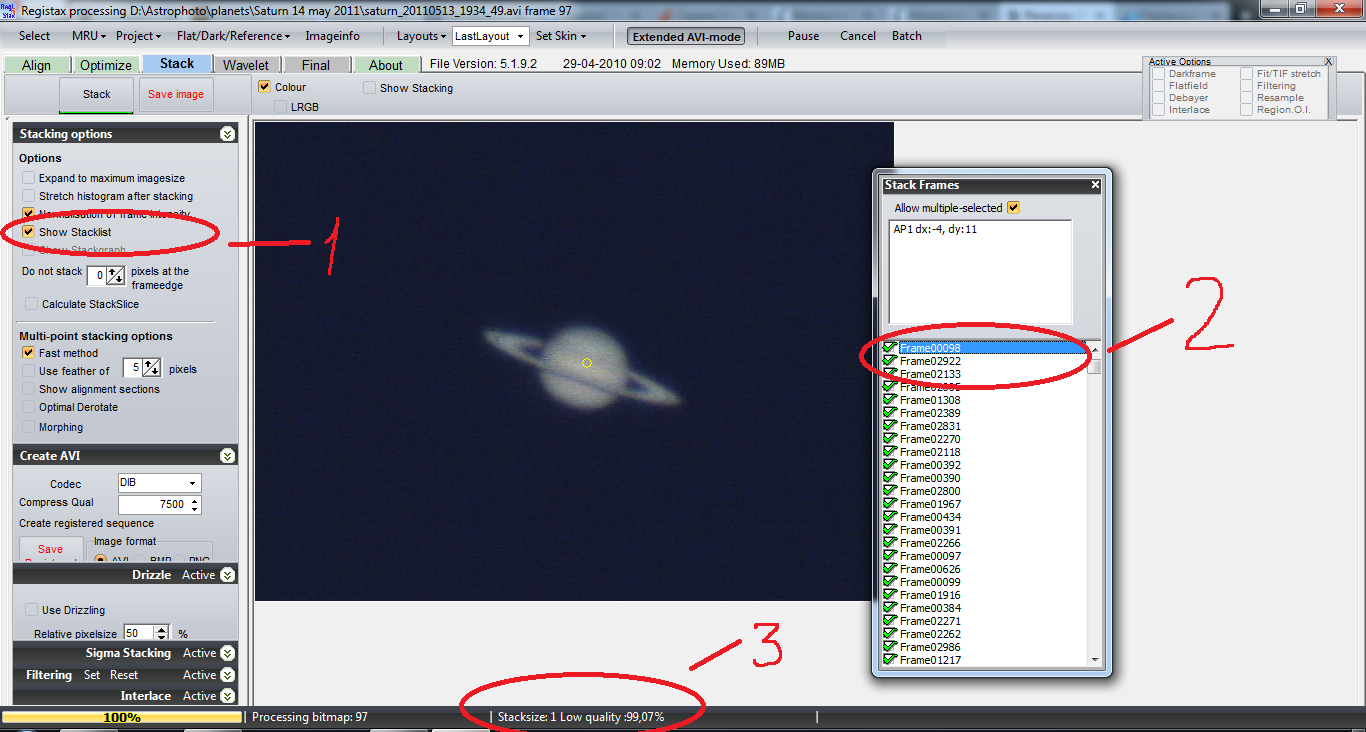This screenshot has width=1366, height=732.
Task: Click the yellow alignment point on Saturn
Action: [x=587, y=363]
